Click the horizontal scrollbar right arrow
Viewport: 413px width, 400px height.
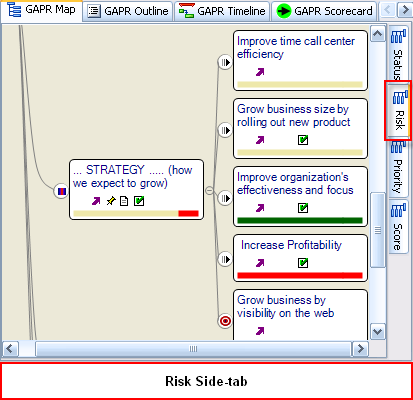pyautogui.click(x=360, y=349)
